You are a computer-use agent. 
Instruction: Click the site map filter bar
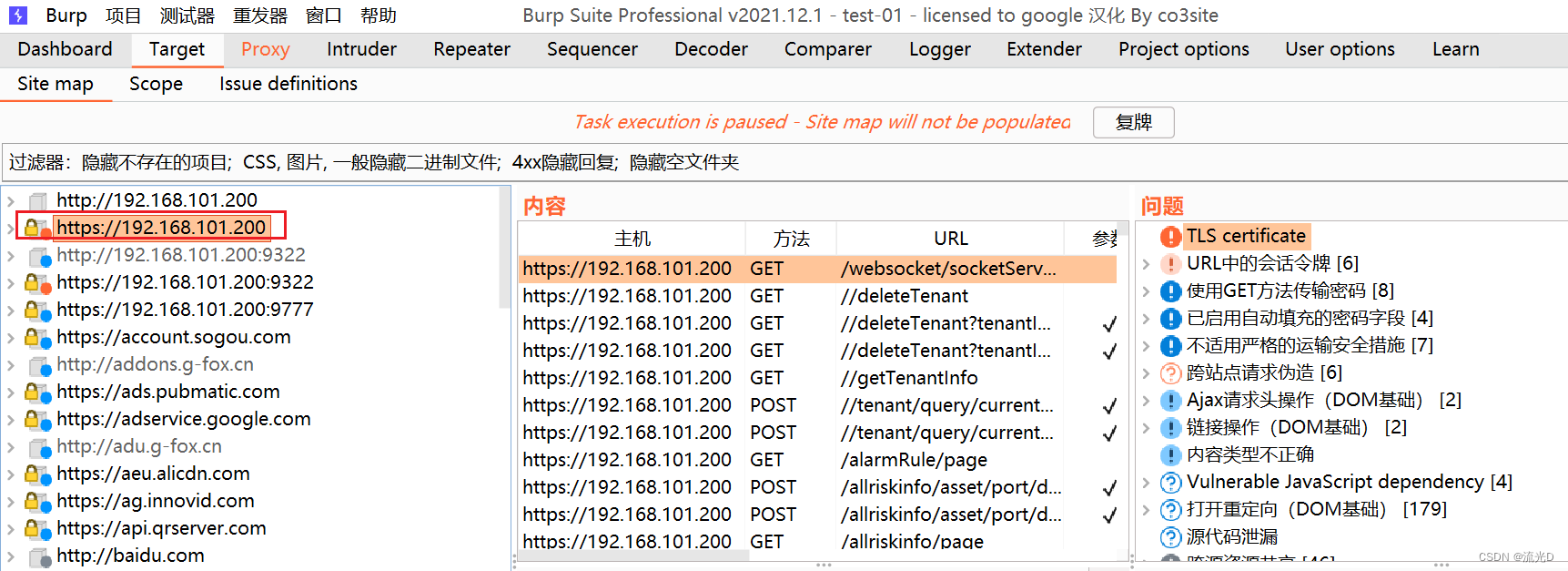[x=783, y=162]
